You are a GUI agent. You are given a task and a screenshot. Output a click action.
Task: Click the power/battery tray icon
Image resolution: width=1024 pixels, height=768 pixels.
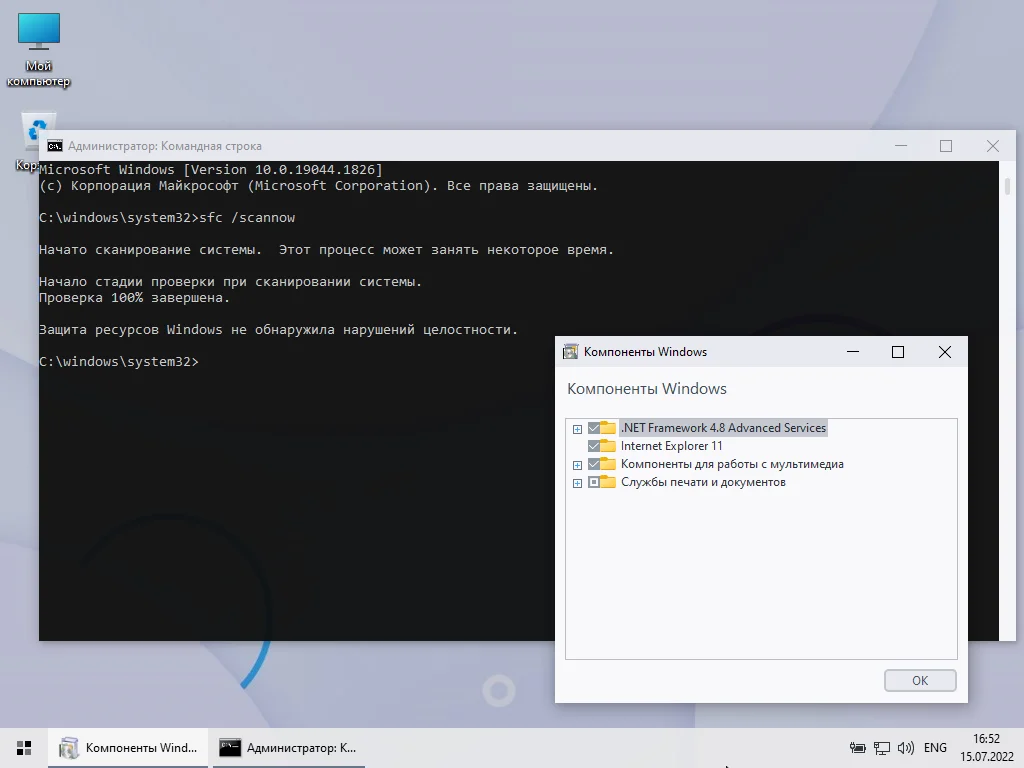[x=857, y=748]
